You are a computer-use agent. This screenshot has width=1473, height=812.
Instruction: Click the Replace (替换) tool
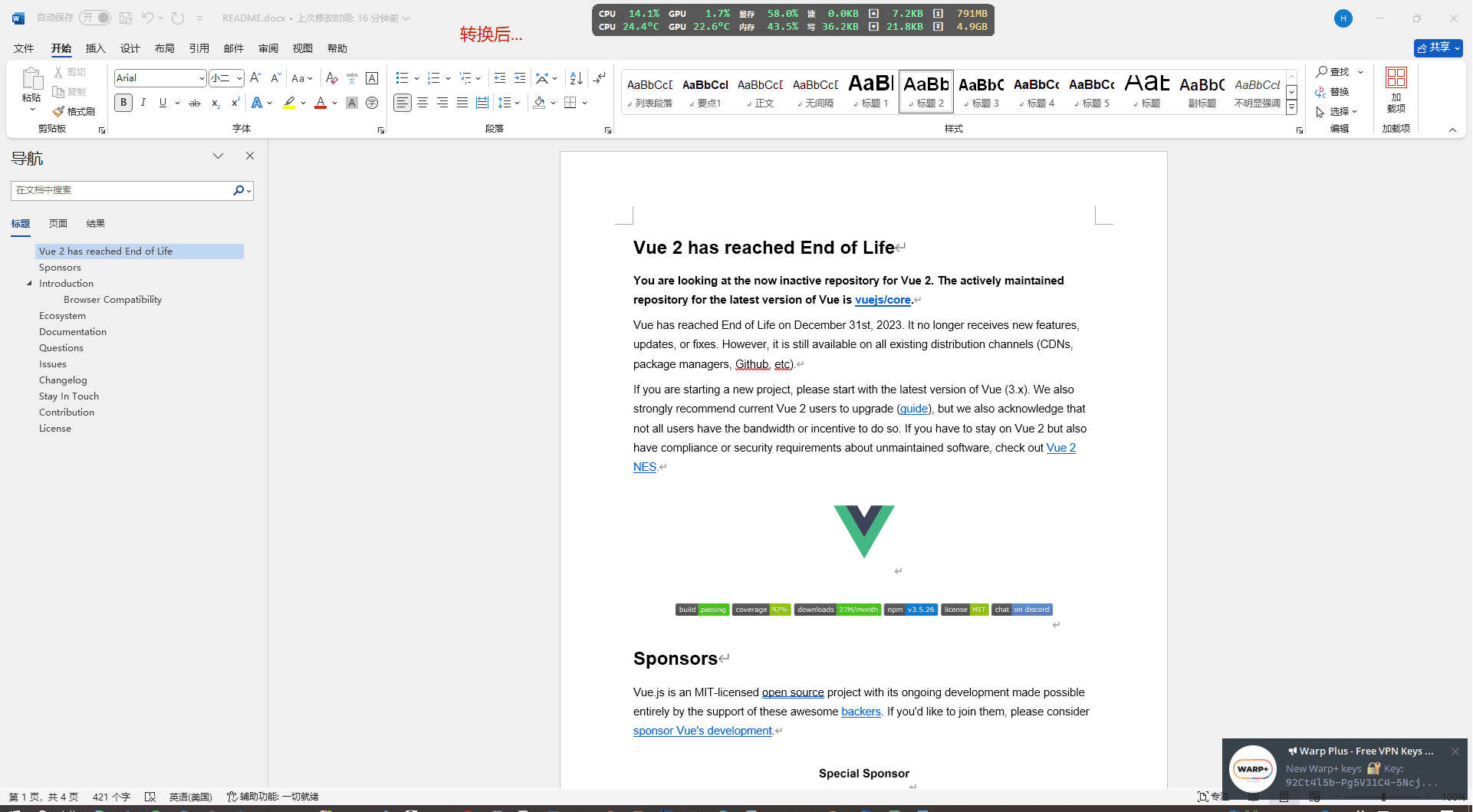point(1332,92)
